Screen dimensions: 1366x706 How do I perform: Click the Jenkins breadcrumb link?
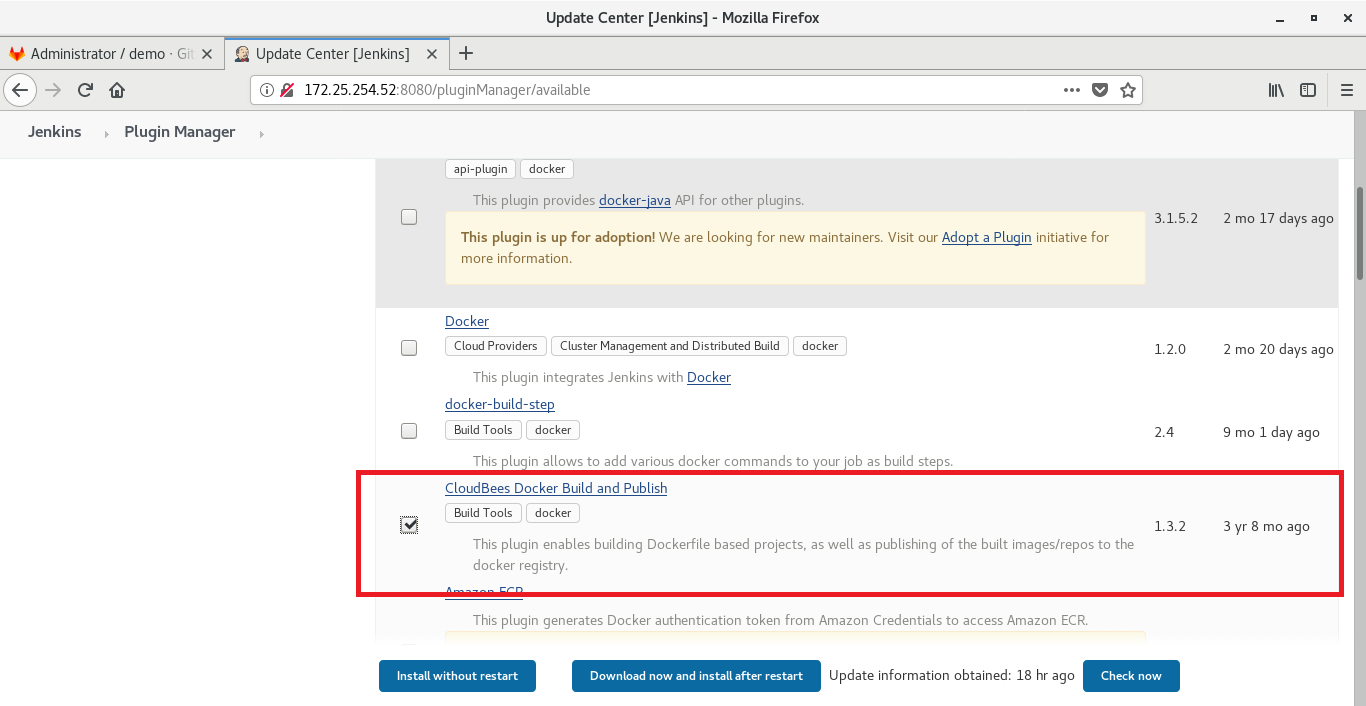[55, 132]
